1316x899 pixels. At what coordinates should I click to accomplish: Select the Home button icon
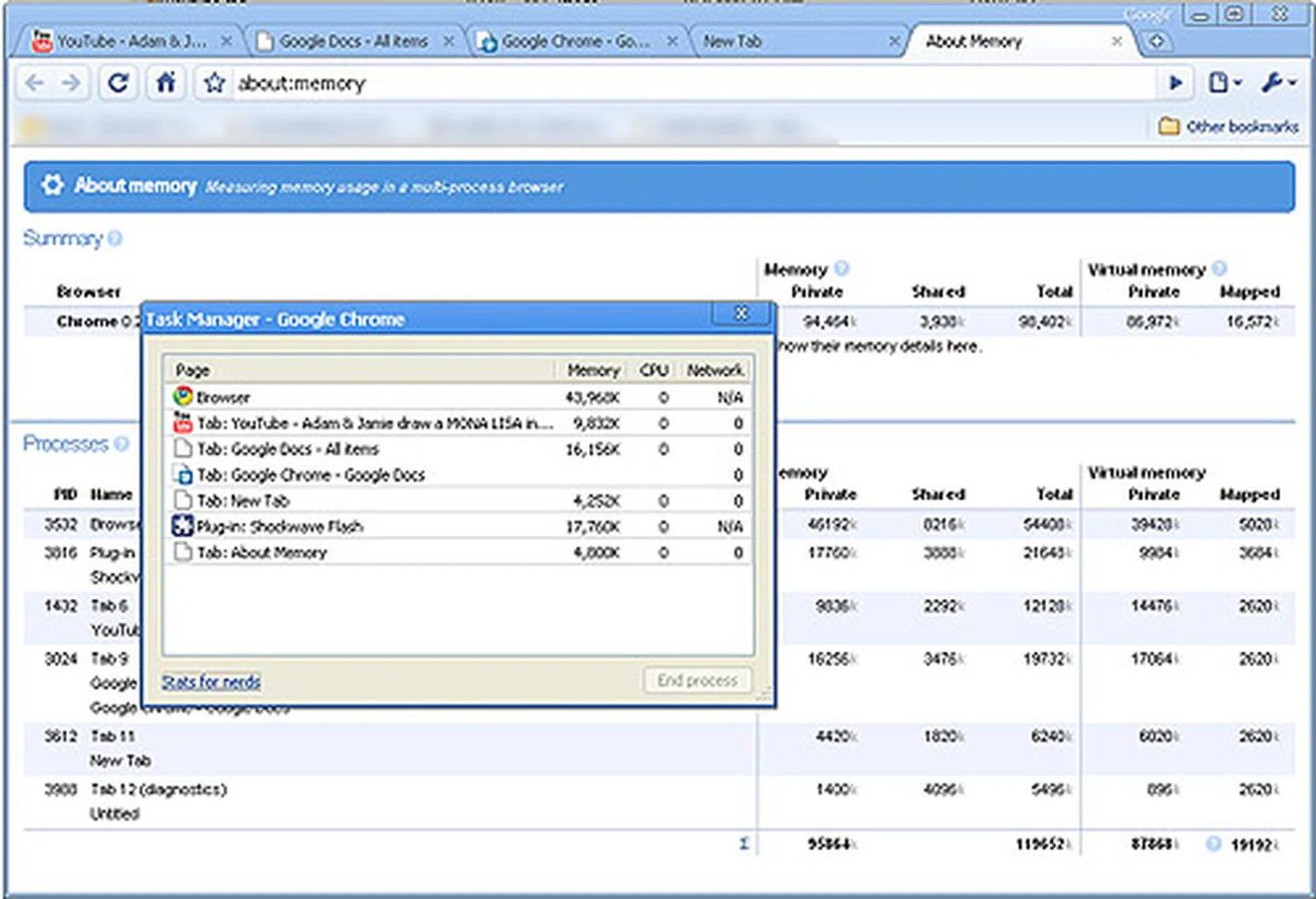164,83
